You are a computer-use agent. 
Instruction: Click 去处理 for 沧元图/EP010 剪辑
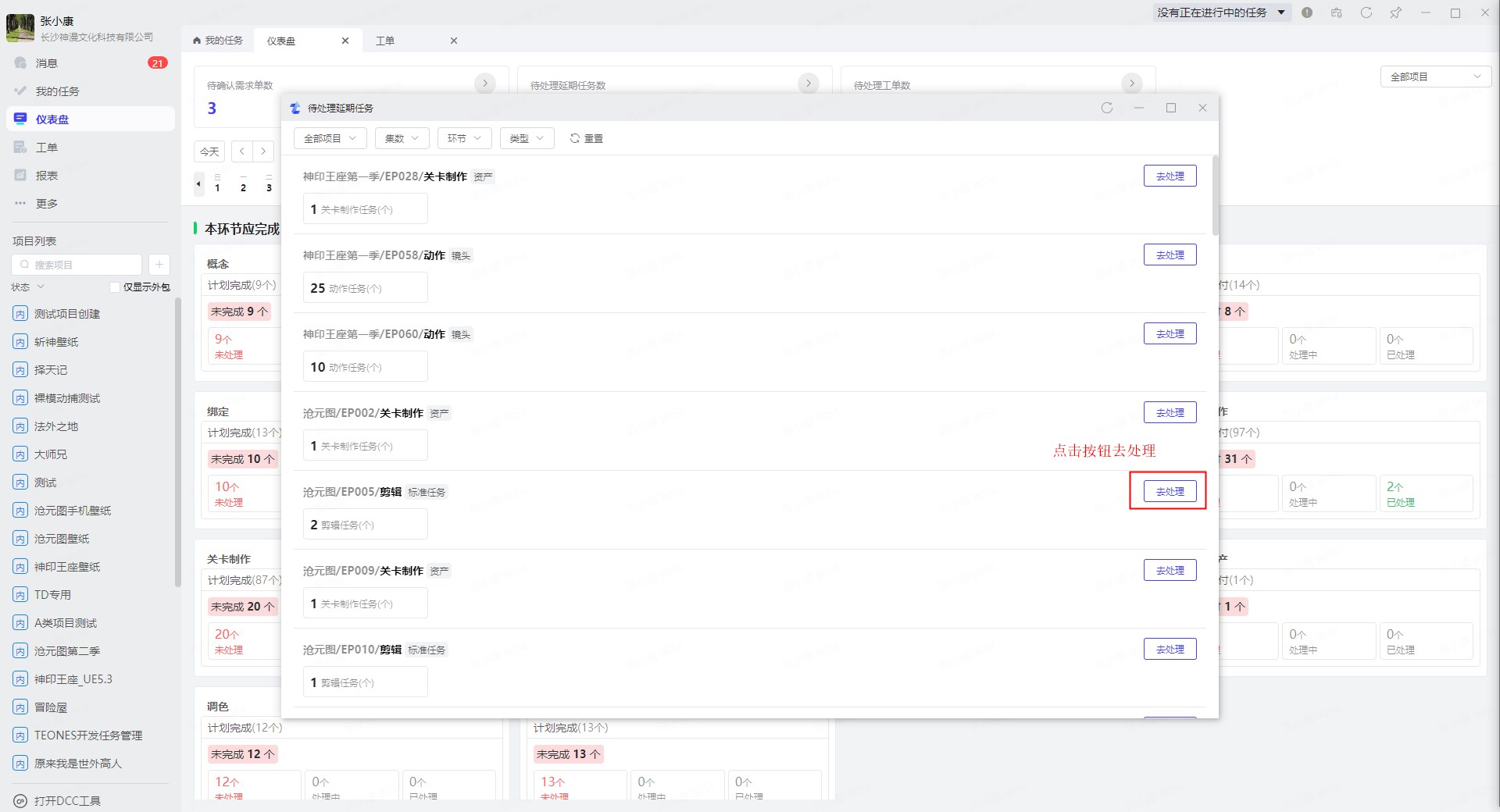click(1170, 649)
